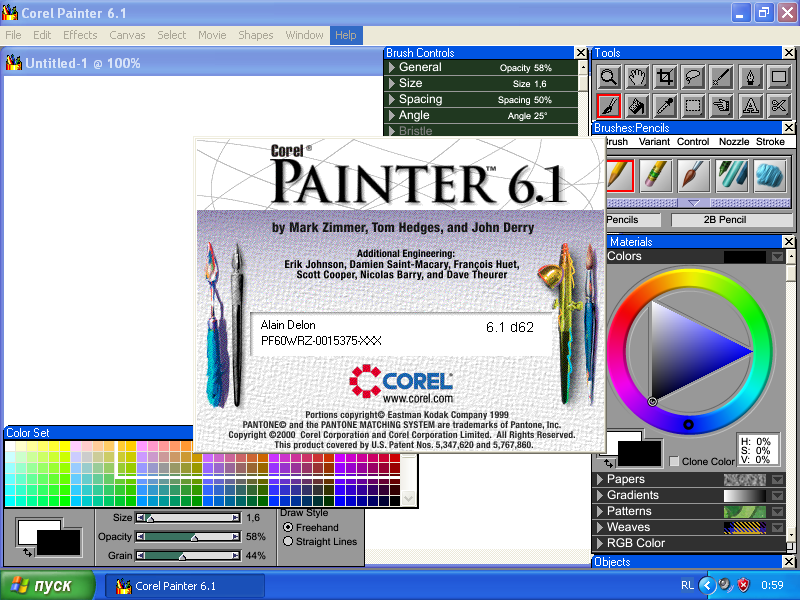
Task: Expand the Patterns section triangle
Action: click(x=600, y=511)
